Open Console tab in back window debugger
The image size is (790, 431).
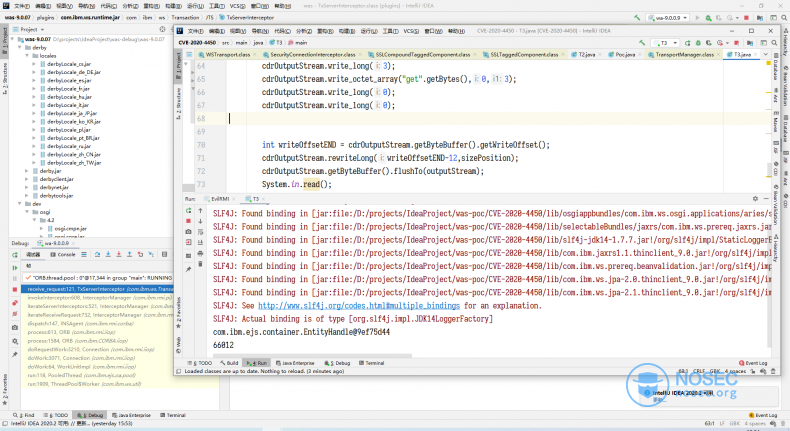click(x=63, y=255)
